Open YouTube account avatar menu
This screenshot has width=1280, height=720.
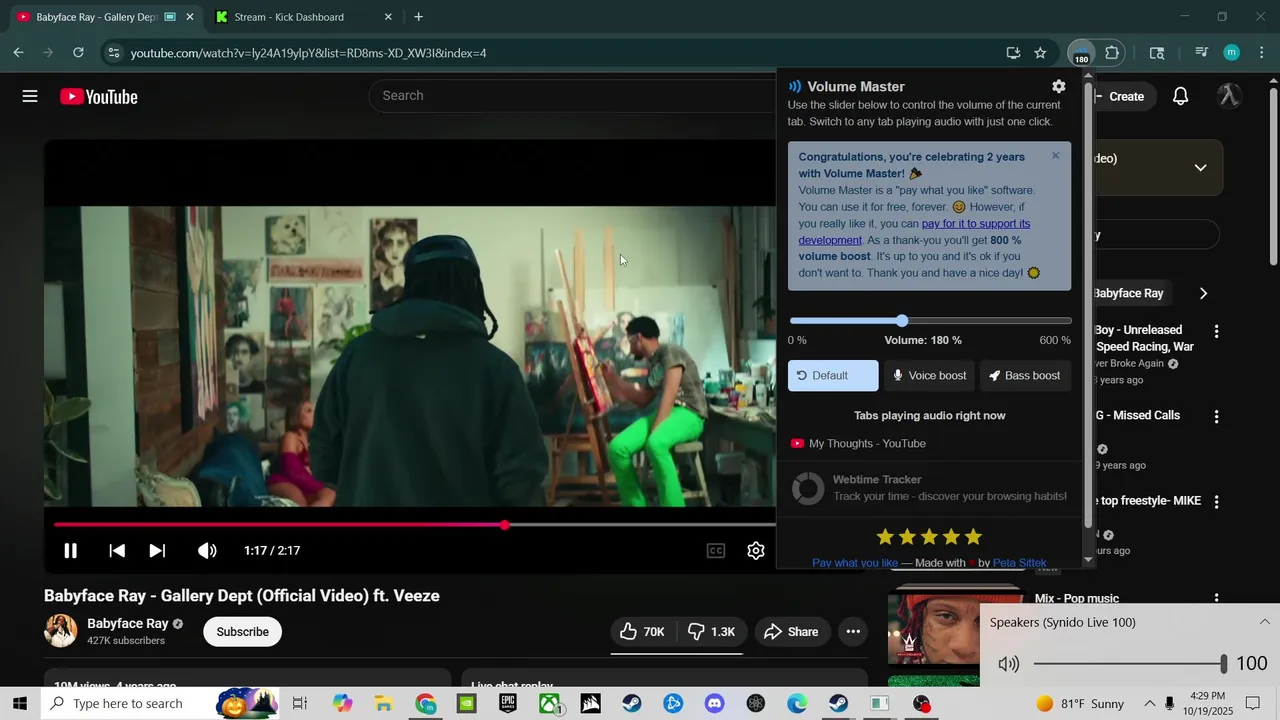point(1230,96)
